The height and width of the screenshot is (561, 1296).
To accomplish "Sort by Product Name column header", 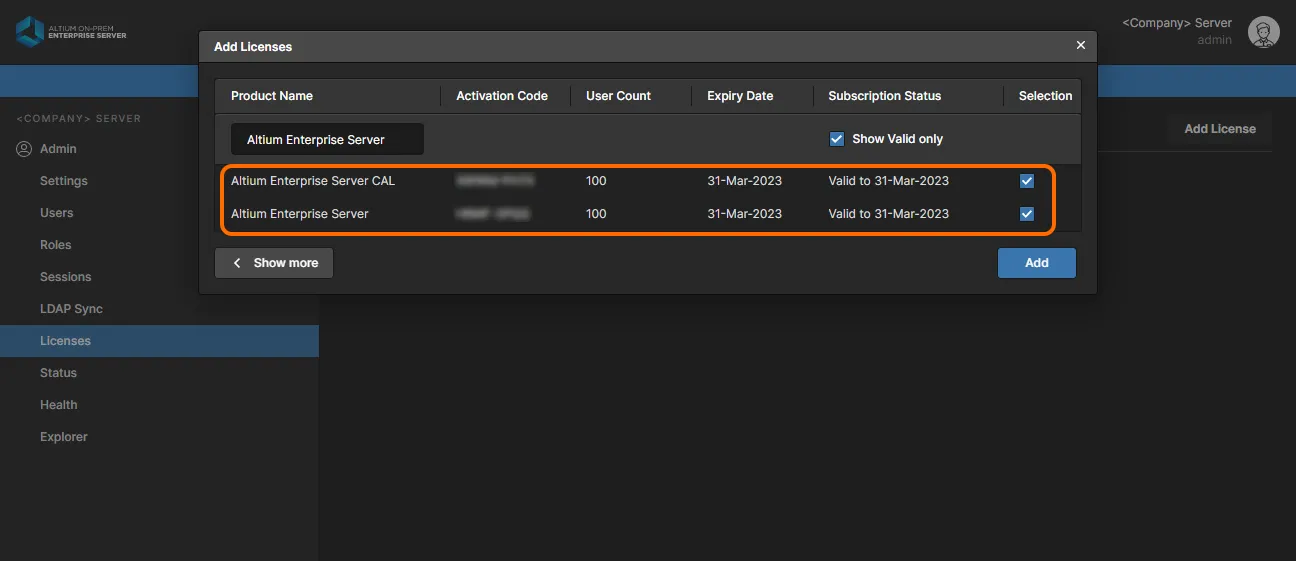I will coord(272,96).
